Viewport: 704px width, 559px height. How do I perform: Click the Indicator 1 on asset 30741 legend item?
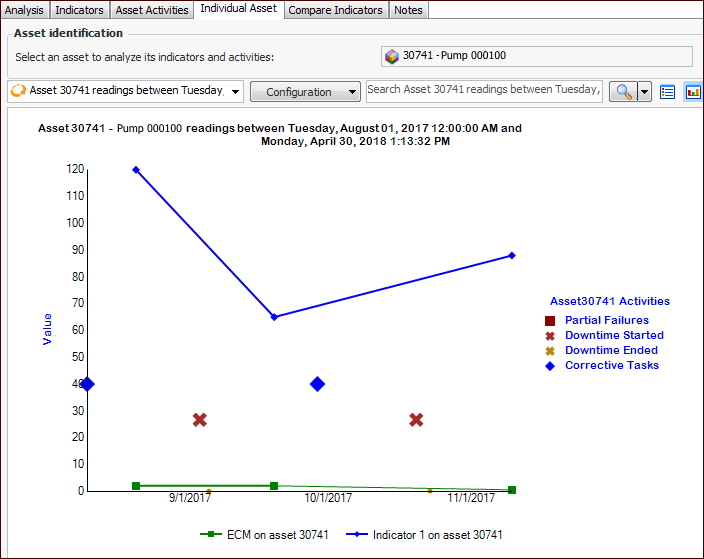(x=424, y=535)
